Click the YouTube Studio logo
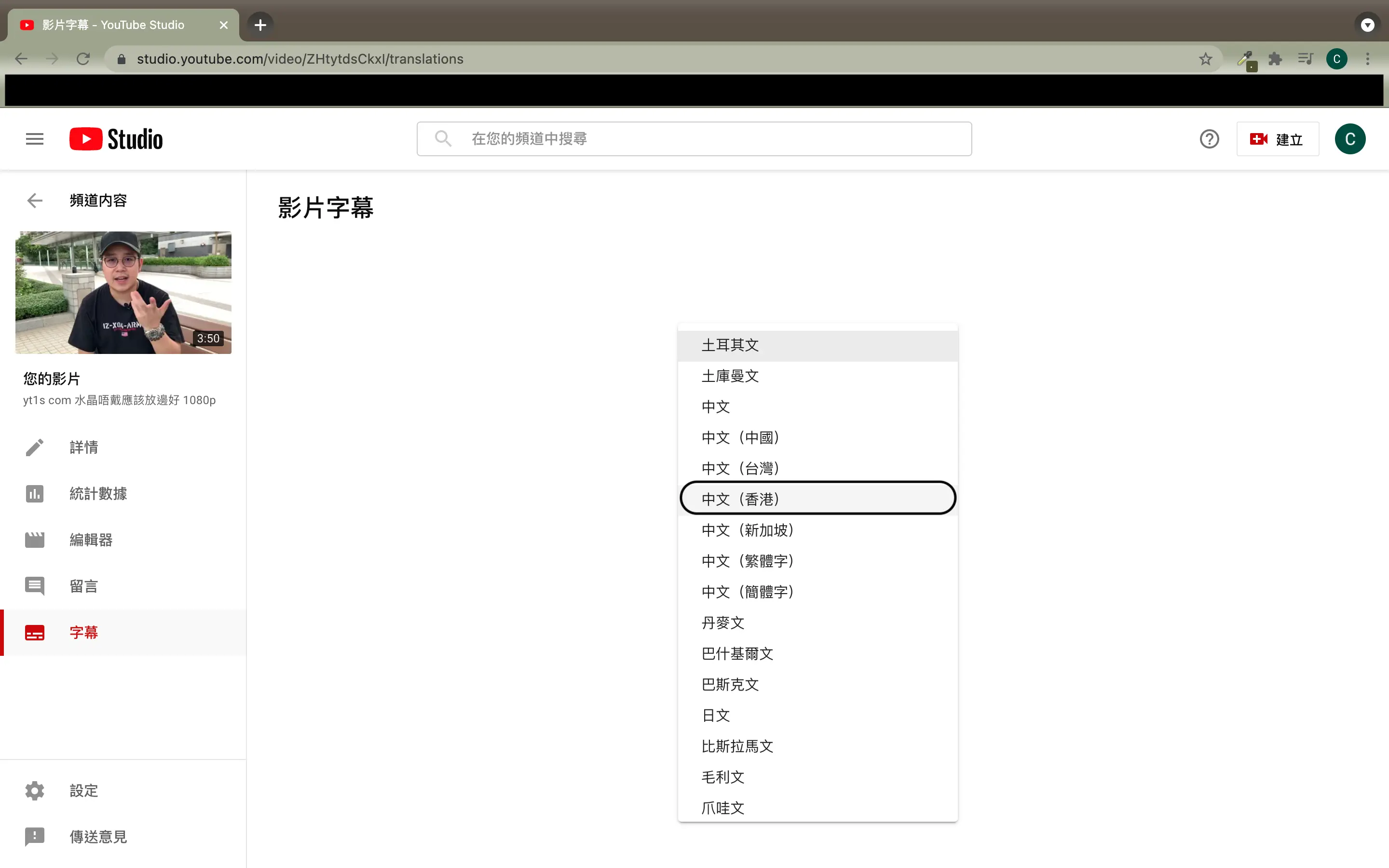 (x=116, y=139)
